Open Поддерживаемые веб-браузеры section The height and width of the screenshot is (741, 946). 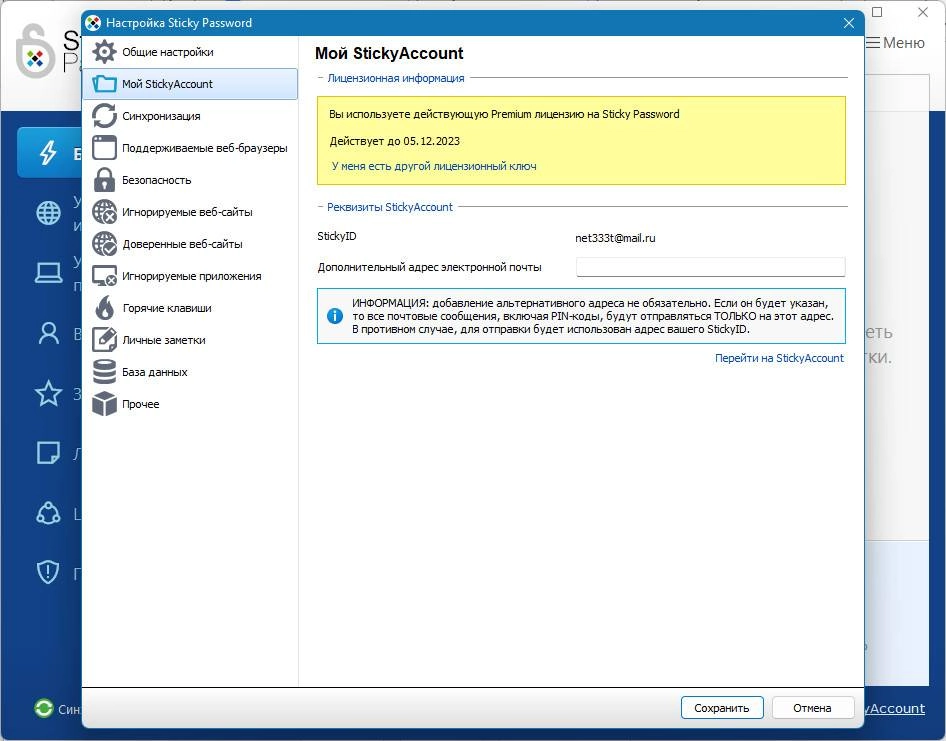(190, 148)
